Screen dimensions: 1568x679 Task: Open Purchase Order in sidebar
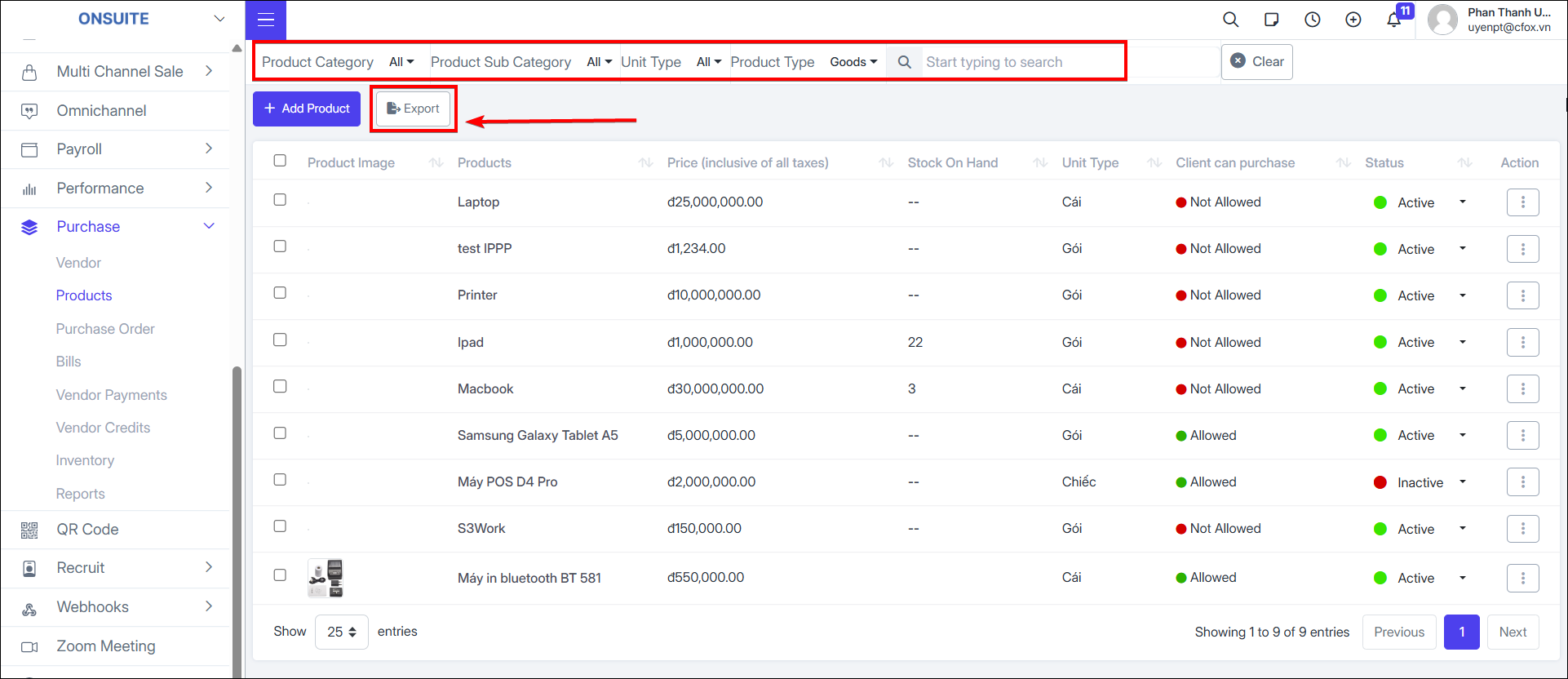pyautogui.click(x=105, y=329)
